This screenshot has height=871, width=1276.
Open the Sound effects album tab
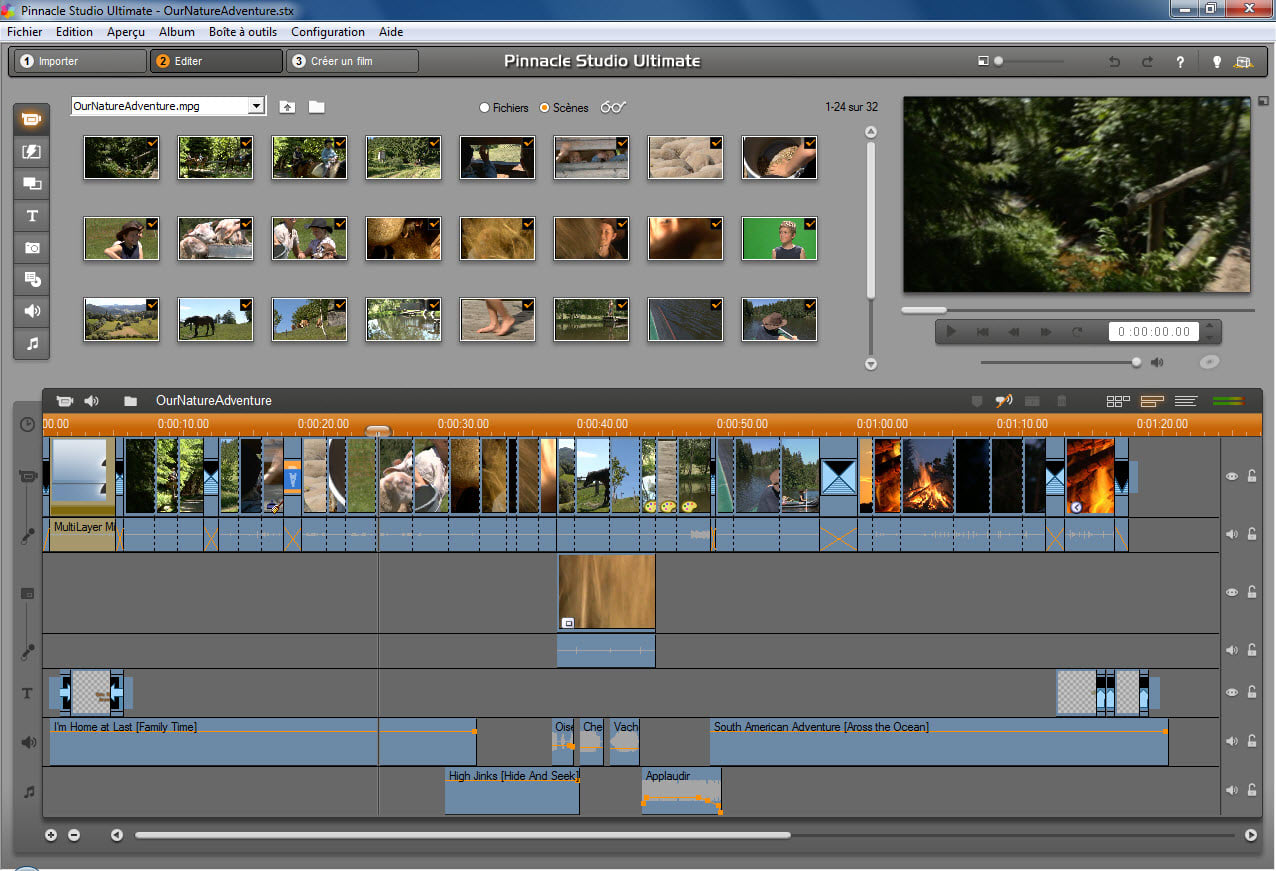(x=31, y=312)
